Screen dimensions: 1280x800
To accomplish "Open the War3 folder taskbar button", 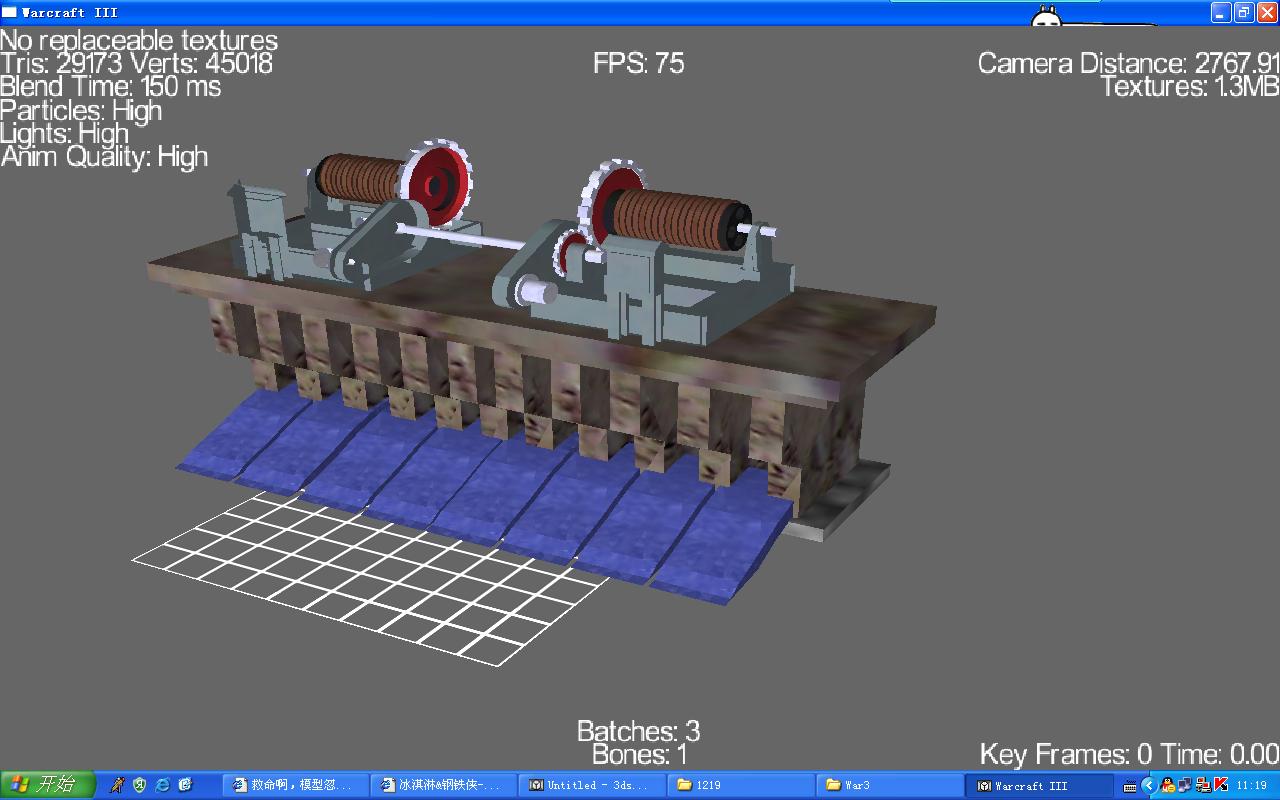I will [x=888, y=785].
